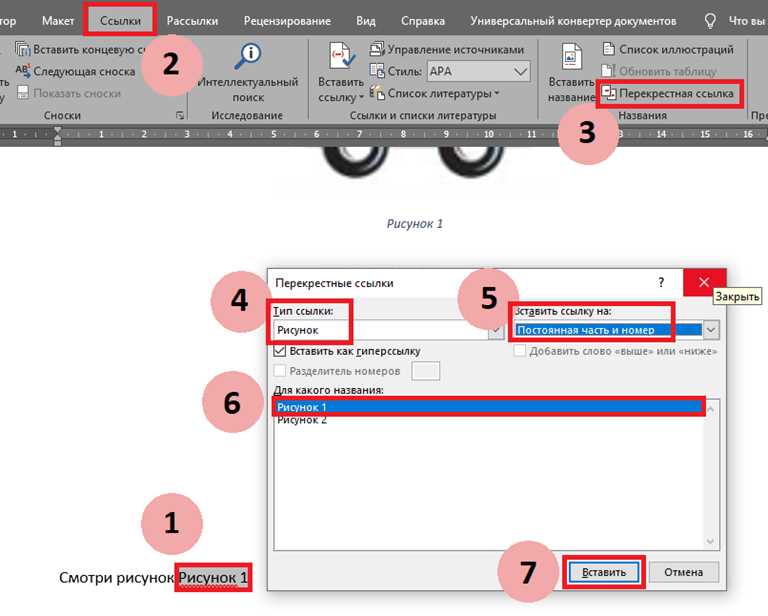Image resolution: width=768 pixels, height=616 pixels.
Task: Open the Тип ссылки combo box
Action: point(389,330)
